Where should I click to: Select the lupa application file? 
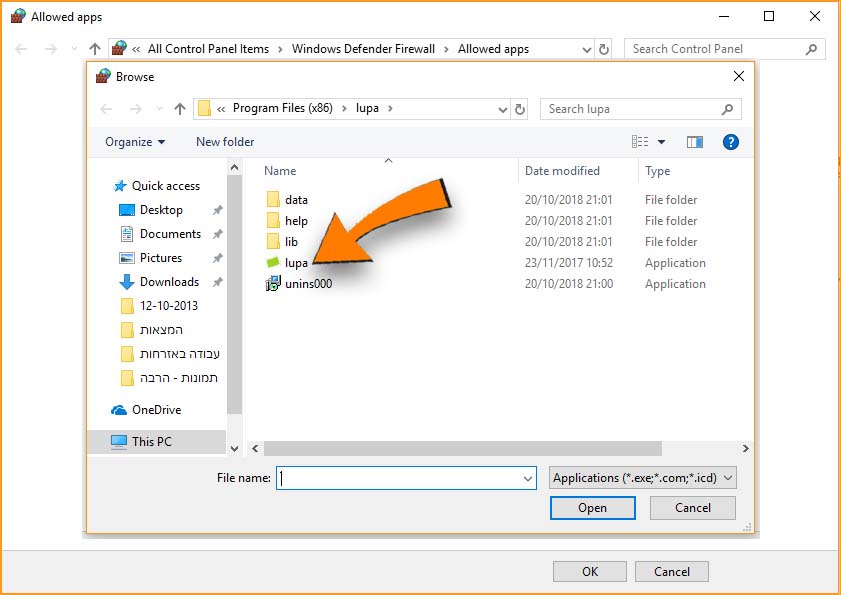tap(296, 263)
